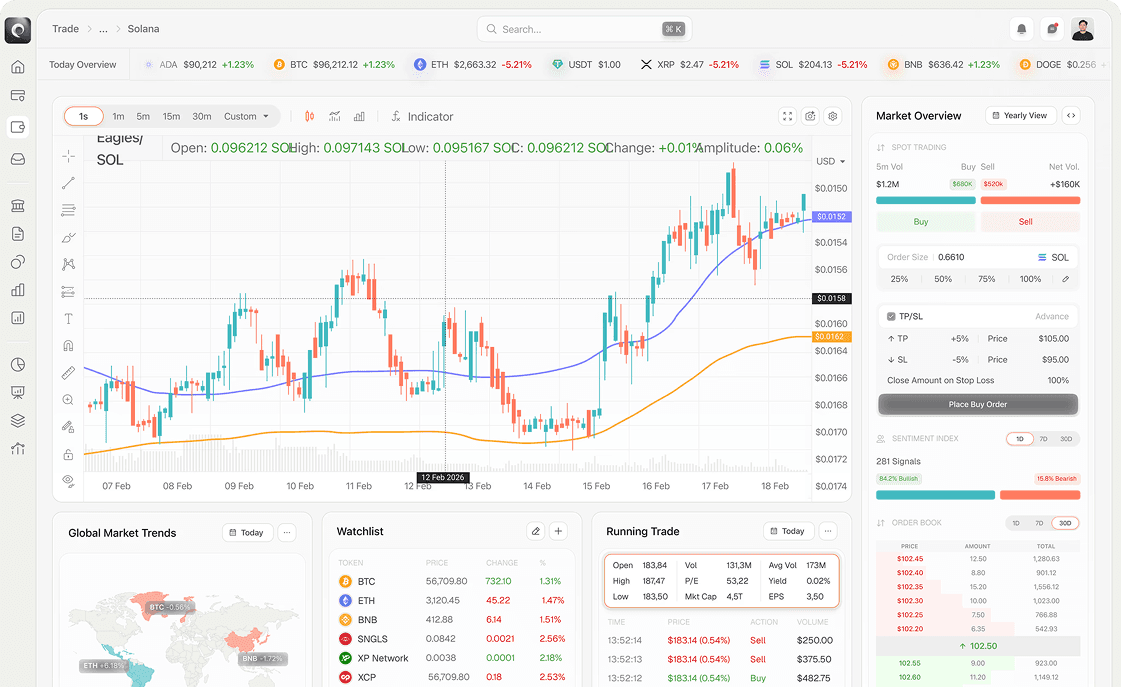Edit the Watchlist with pencil icon
The height and width of the screenshot is (687, 1121).
535,531
